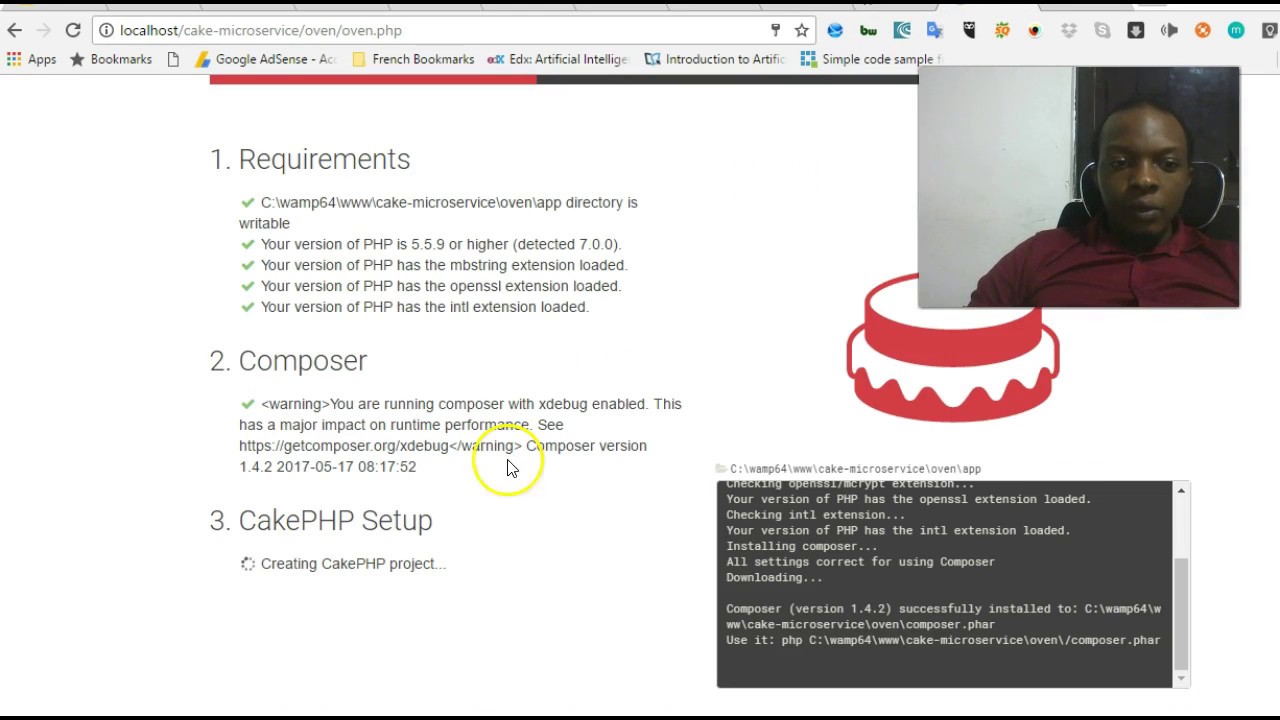Viewport: 1280px width, 720px height.
Task: Click the 'Installing composer...' console line
Action: 802,546
